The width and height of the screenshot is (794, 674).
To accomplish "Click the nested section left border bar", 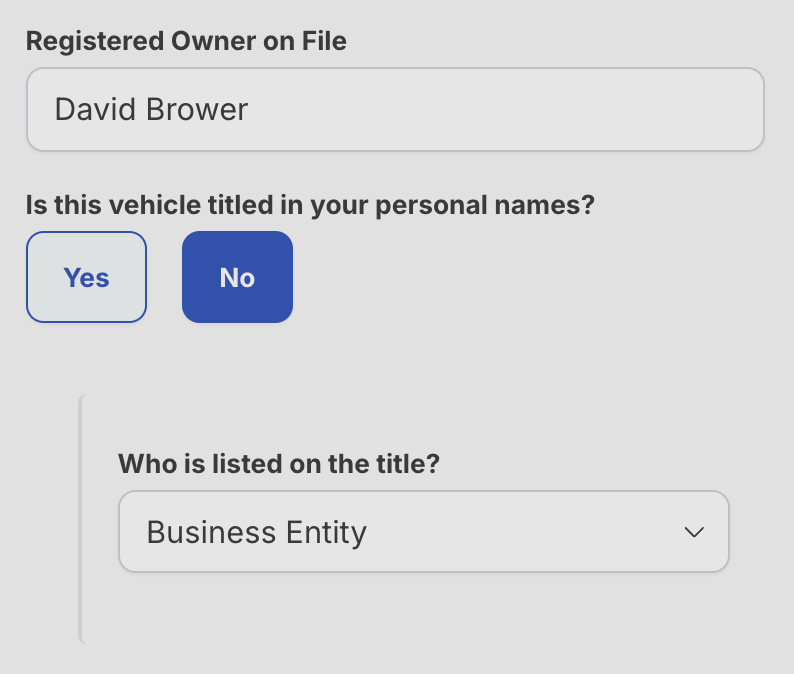I will coord(81,518).
